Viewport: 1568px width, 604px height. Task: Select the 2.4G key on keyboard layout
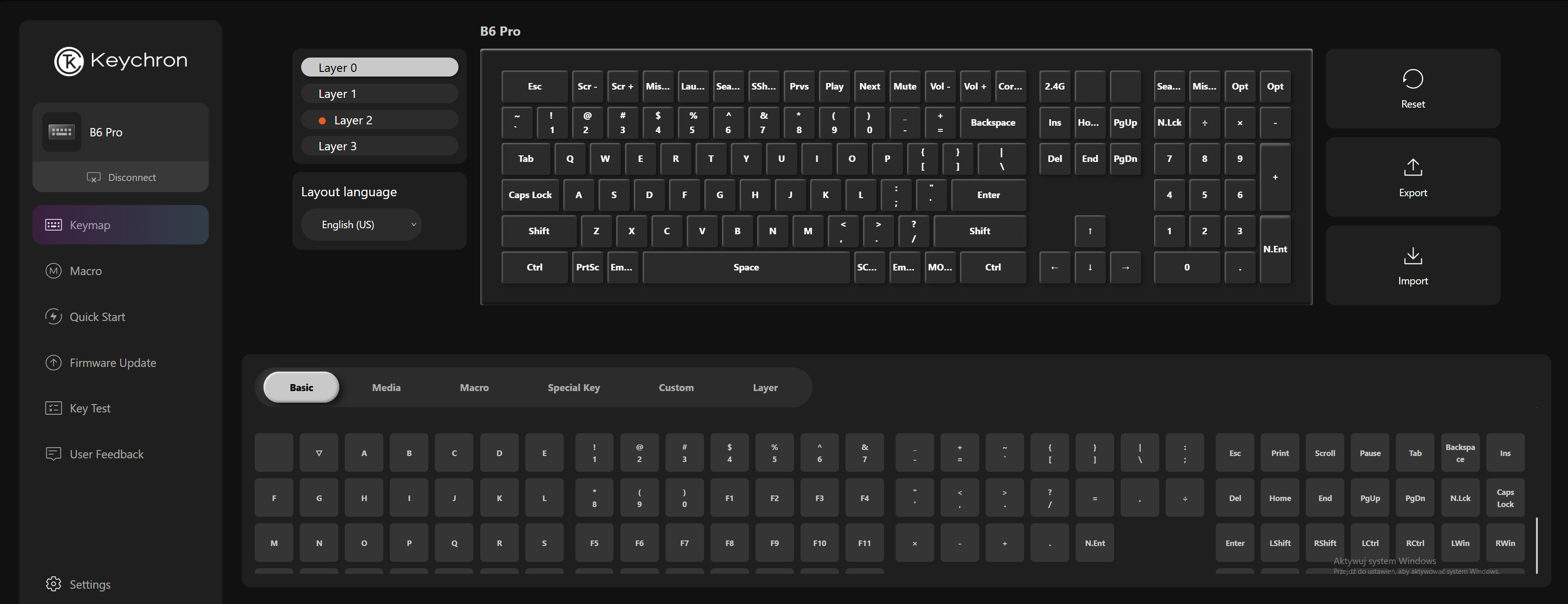coord(1054,86)
